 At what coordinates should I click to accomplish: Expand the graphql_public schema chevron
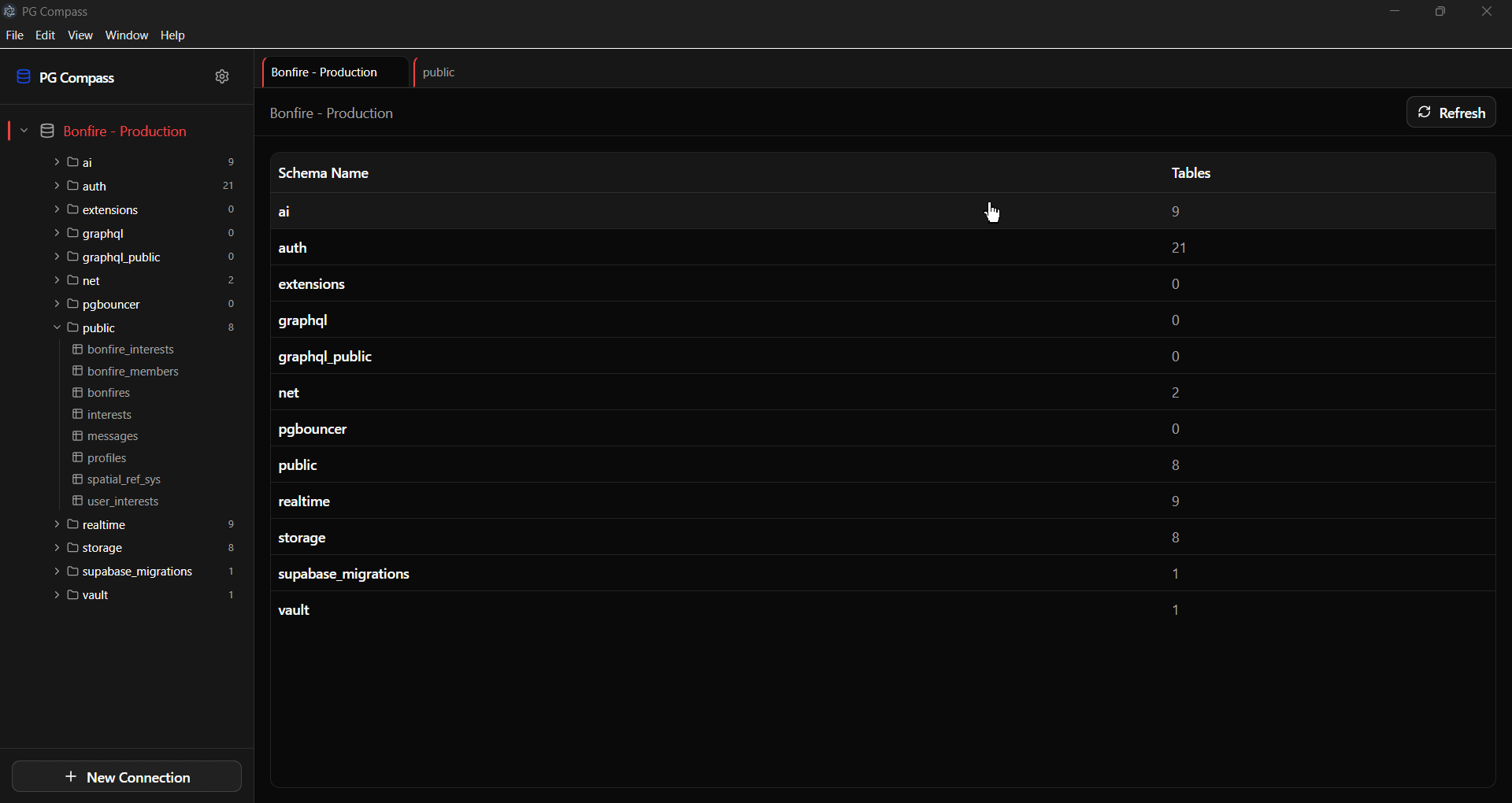[x=57, y=257]
